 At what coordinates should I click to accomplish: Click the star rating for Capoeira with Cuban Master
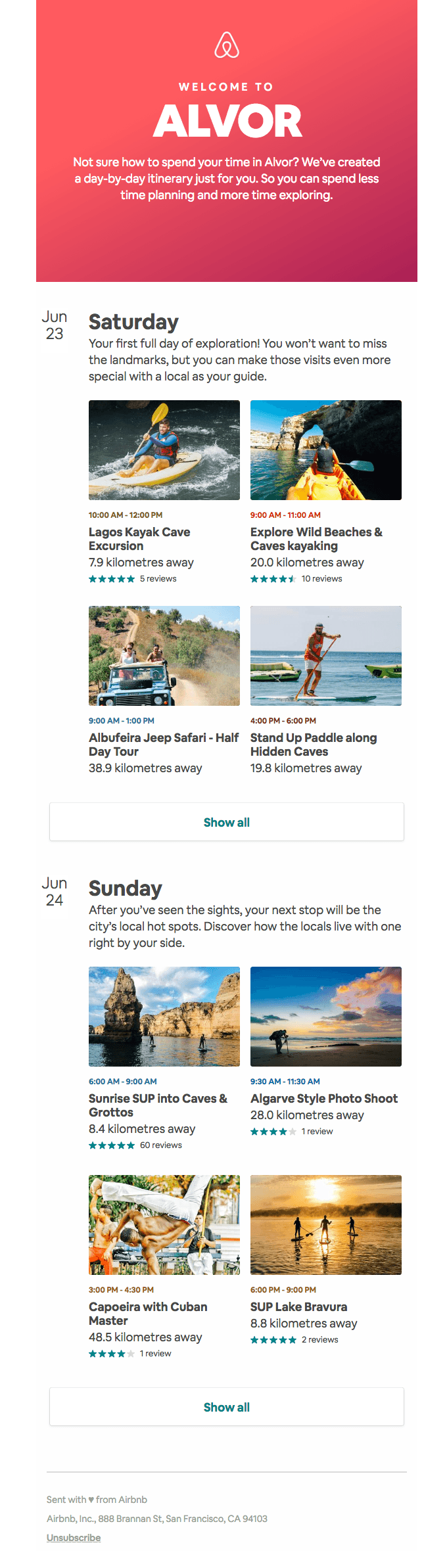click(x=109, y=1354)
